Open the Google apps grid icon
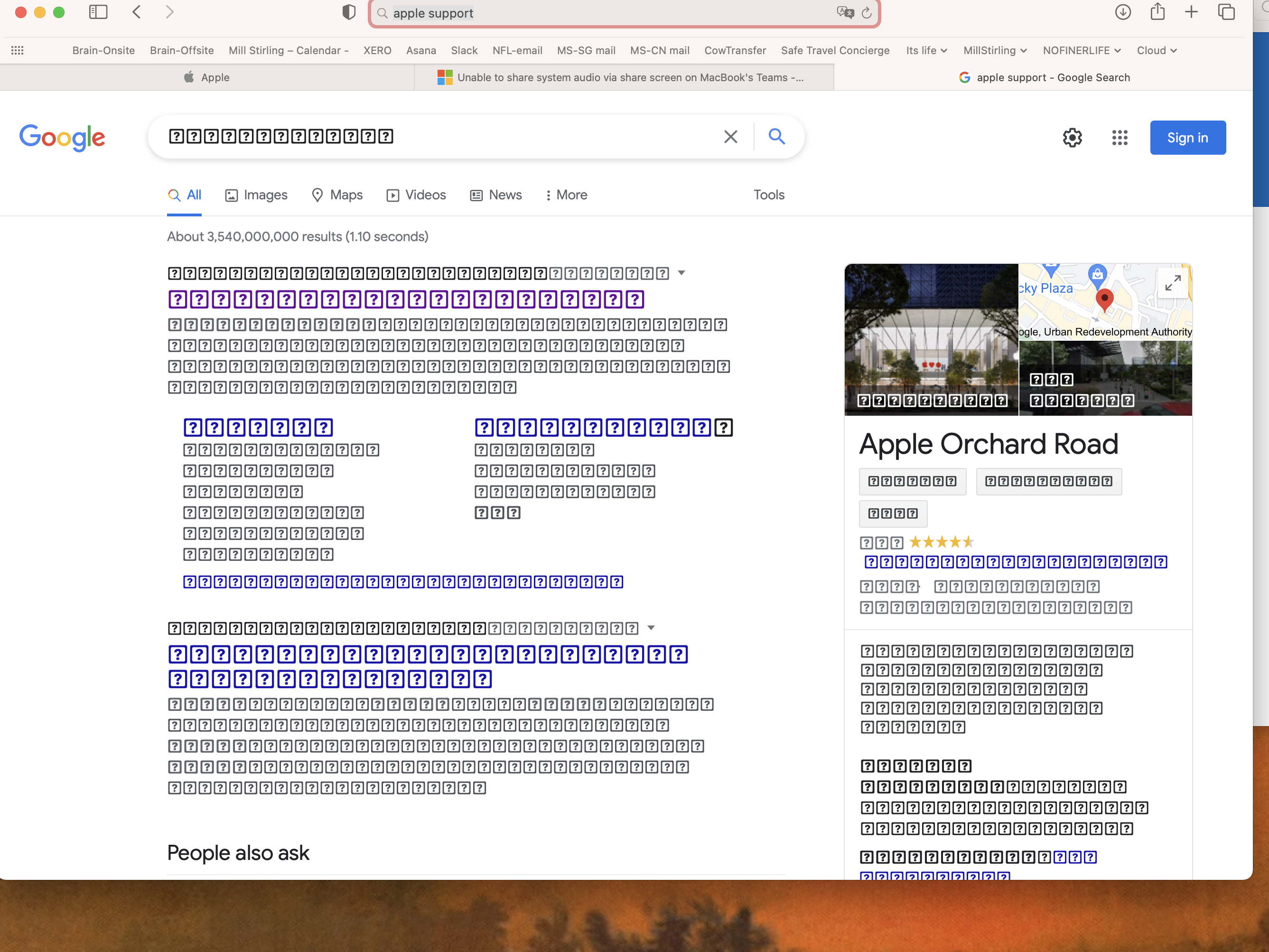Image resolution: width=1269 pixels, height=952 pixels. (x=1119, y=138)
